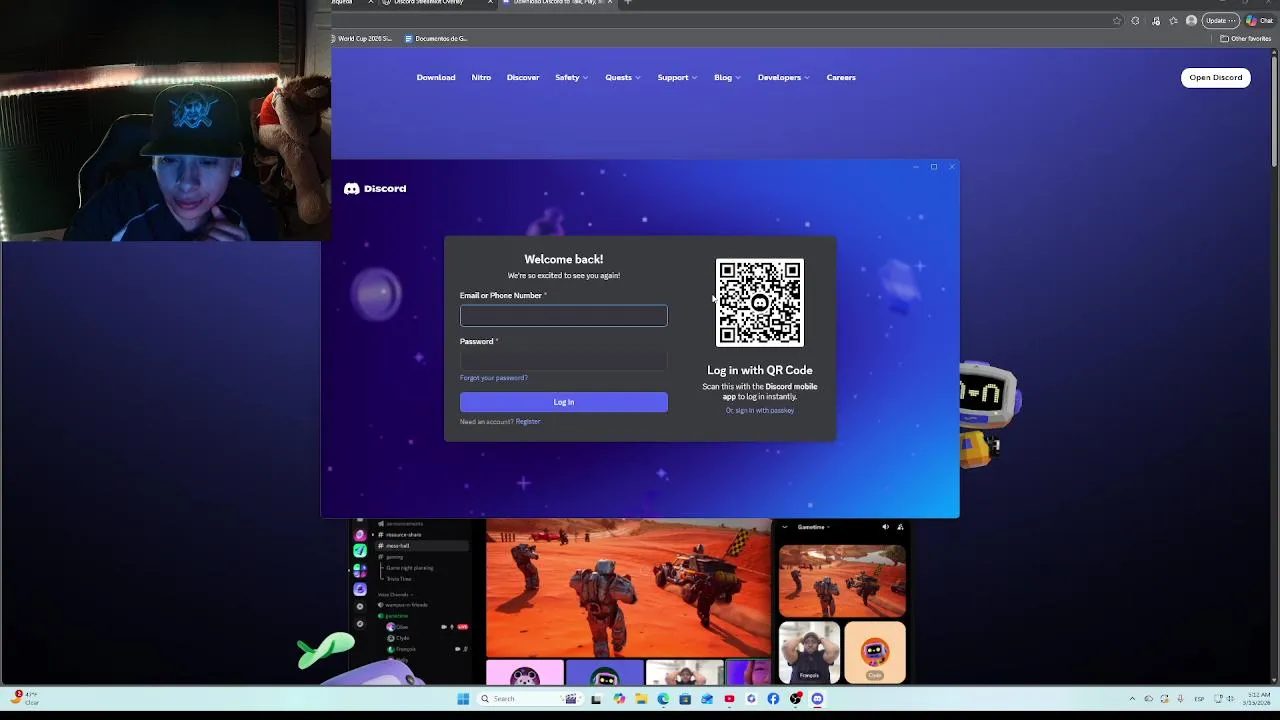Click the François video tile
This screenshot has height=720, width=1280.
coord(809,652)
